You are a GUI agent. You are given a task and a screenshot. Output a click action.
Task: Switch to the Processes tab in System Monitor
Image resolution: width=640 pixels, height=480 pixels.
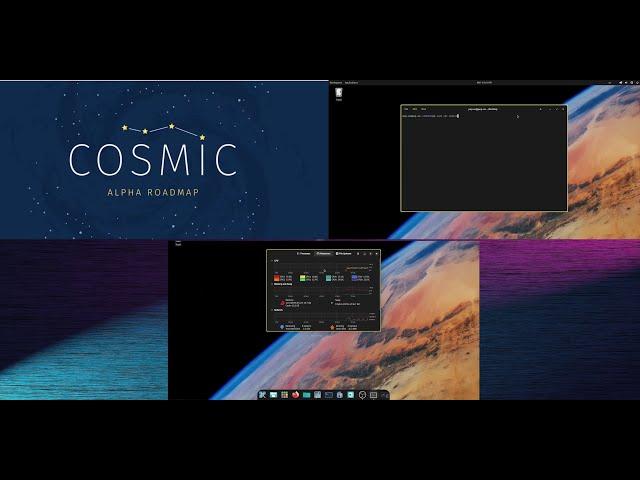(304, 253)
